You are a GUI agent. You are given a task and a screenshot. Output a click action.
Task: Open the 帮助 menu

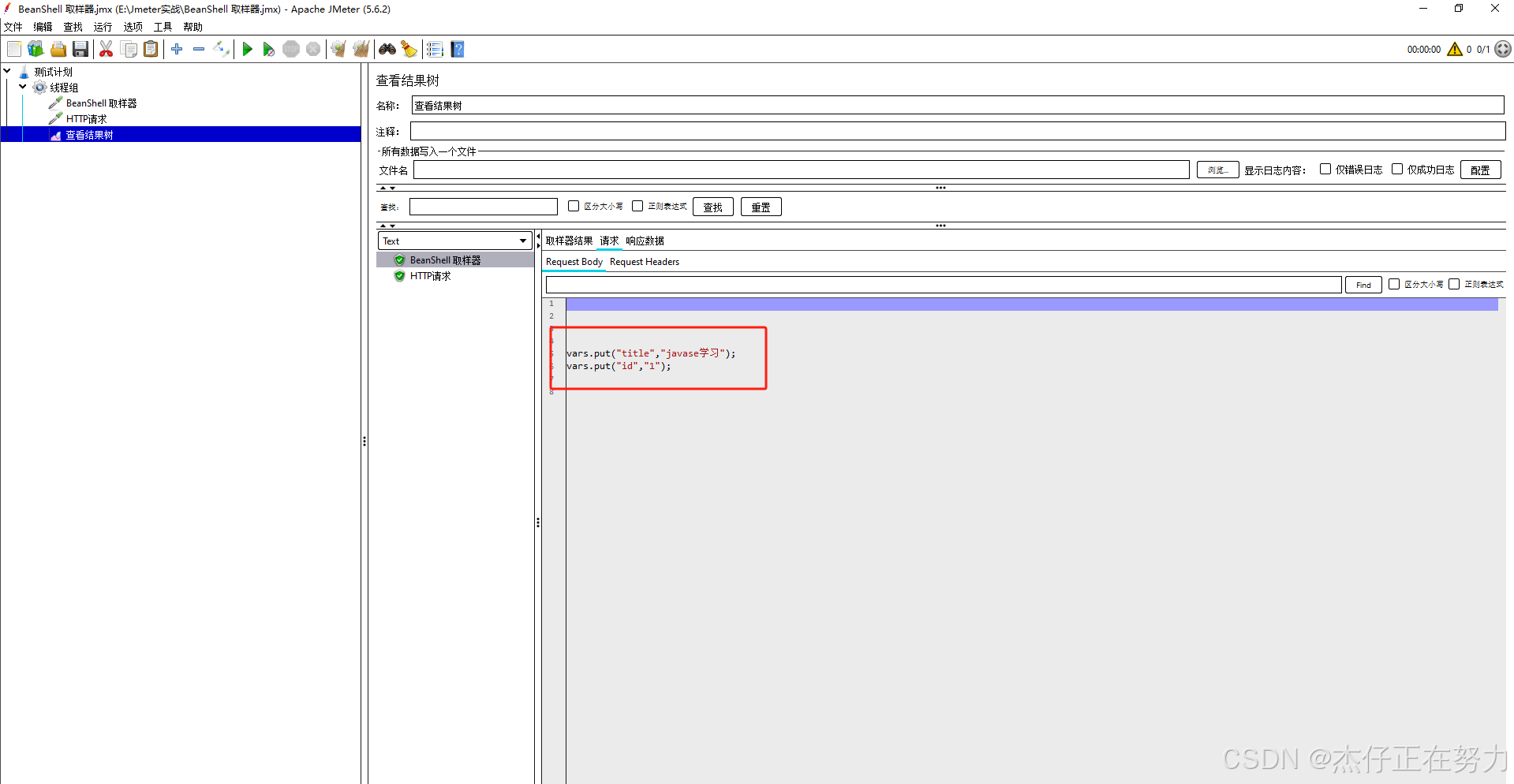193,27
